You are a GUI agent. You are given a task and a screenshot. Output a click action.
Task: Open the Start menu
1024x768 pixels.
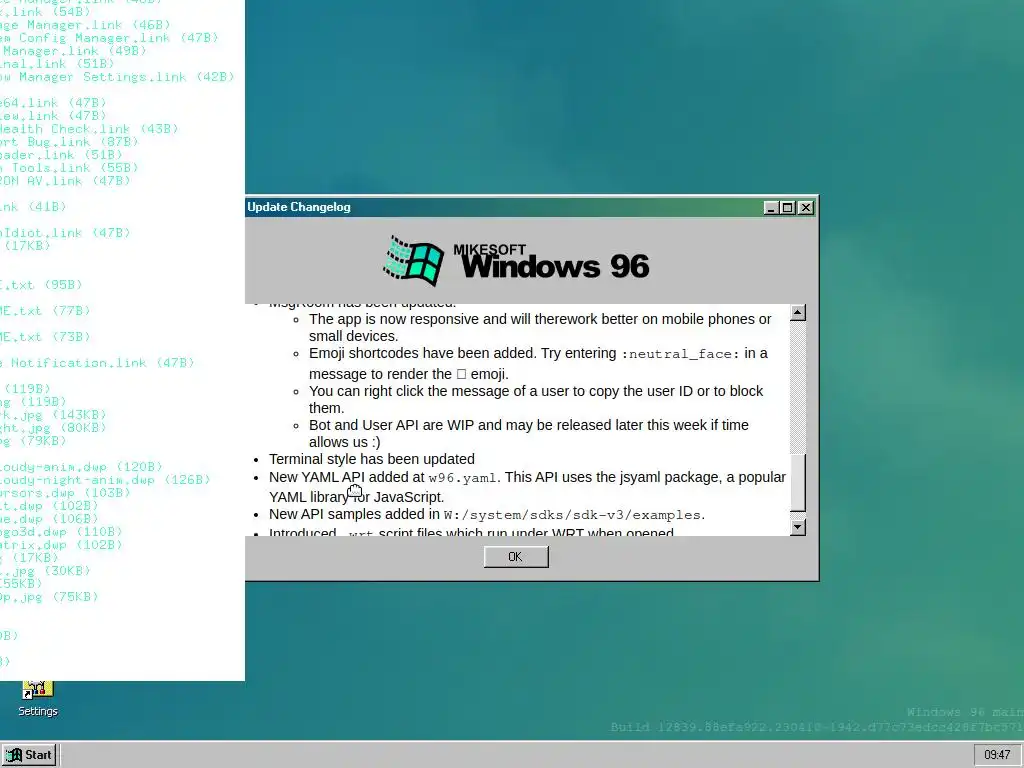pos(29,755)
